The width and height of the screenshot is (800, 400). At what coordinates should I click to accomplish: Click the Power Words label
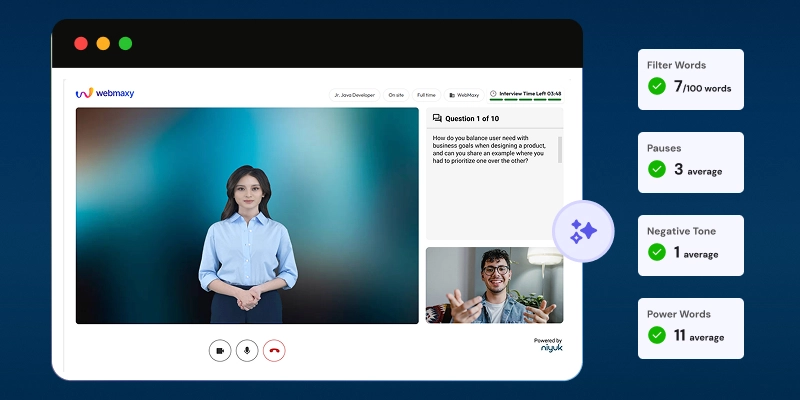[679, 314]
